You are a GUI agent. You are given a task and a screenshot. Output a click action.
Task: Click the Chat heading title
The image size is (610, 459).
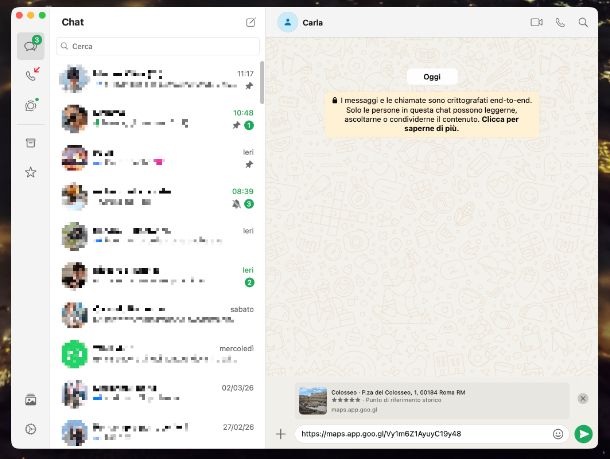[x=73, y=22]
